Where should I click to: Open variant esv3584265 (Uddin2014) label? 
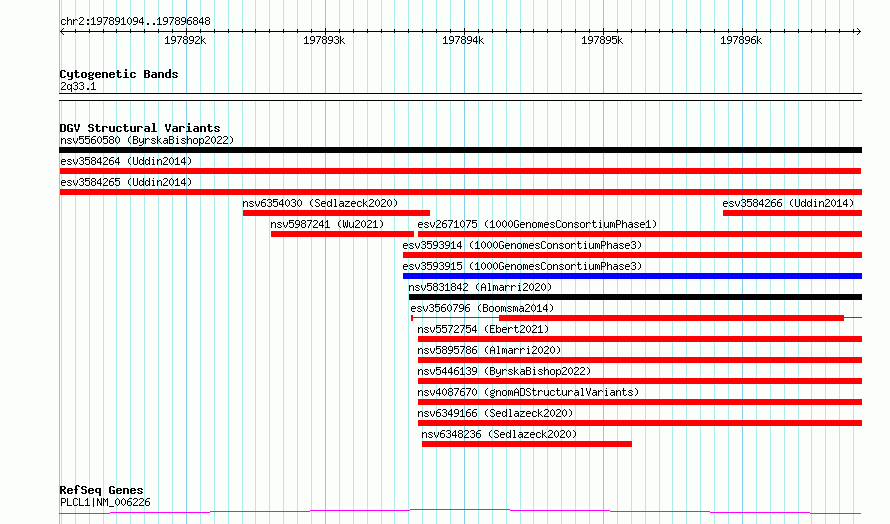tap(126, 182)
